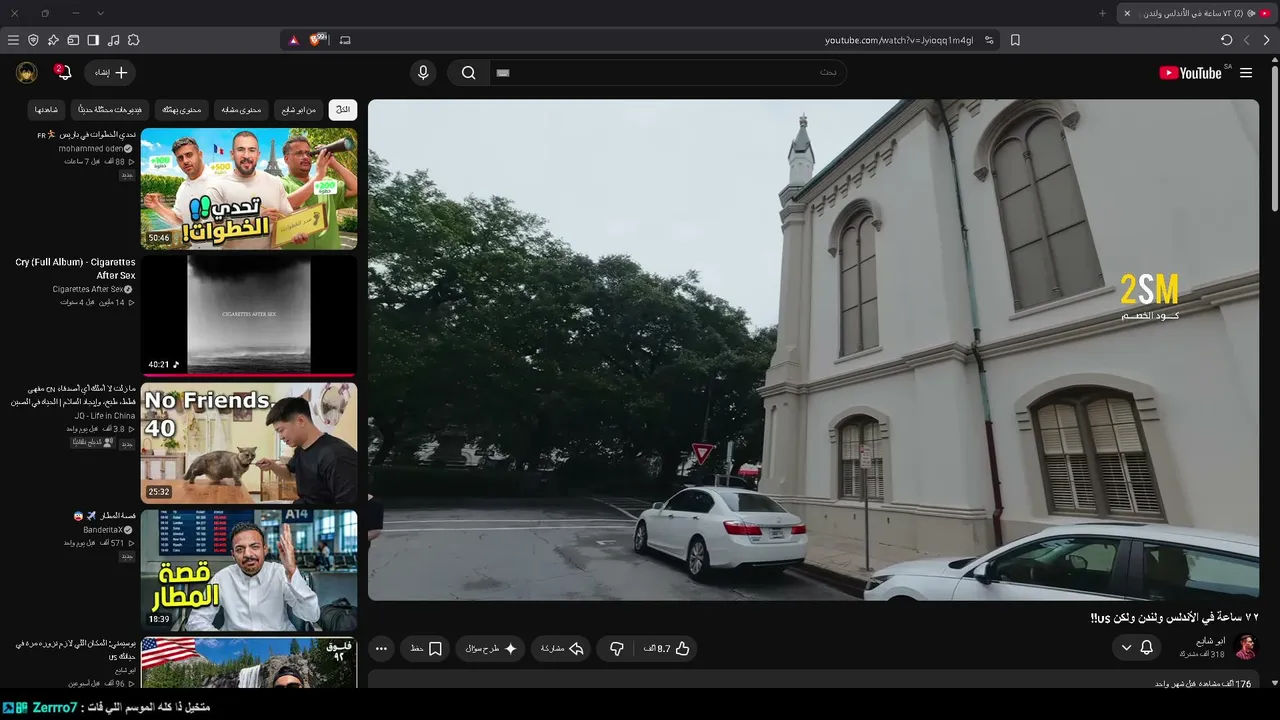Click the إنشاء create button

coord(110,73)
